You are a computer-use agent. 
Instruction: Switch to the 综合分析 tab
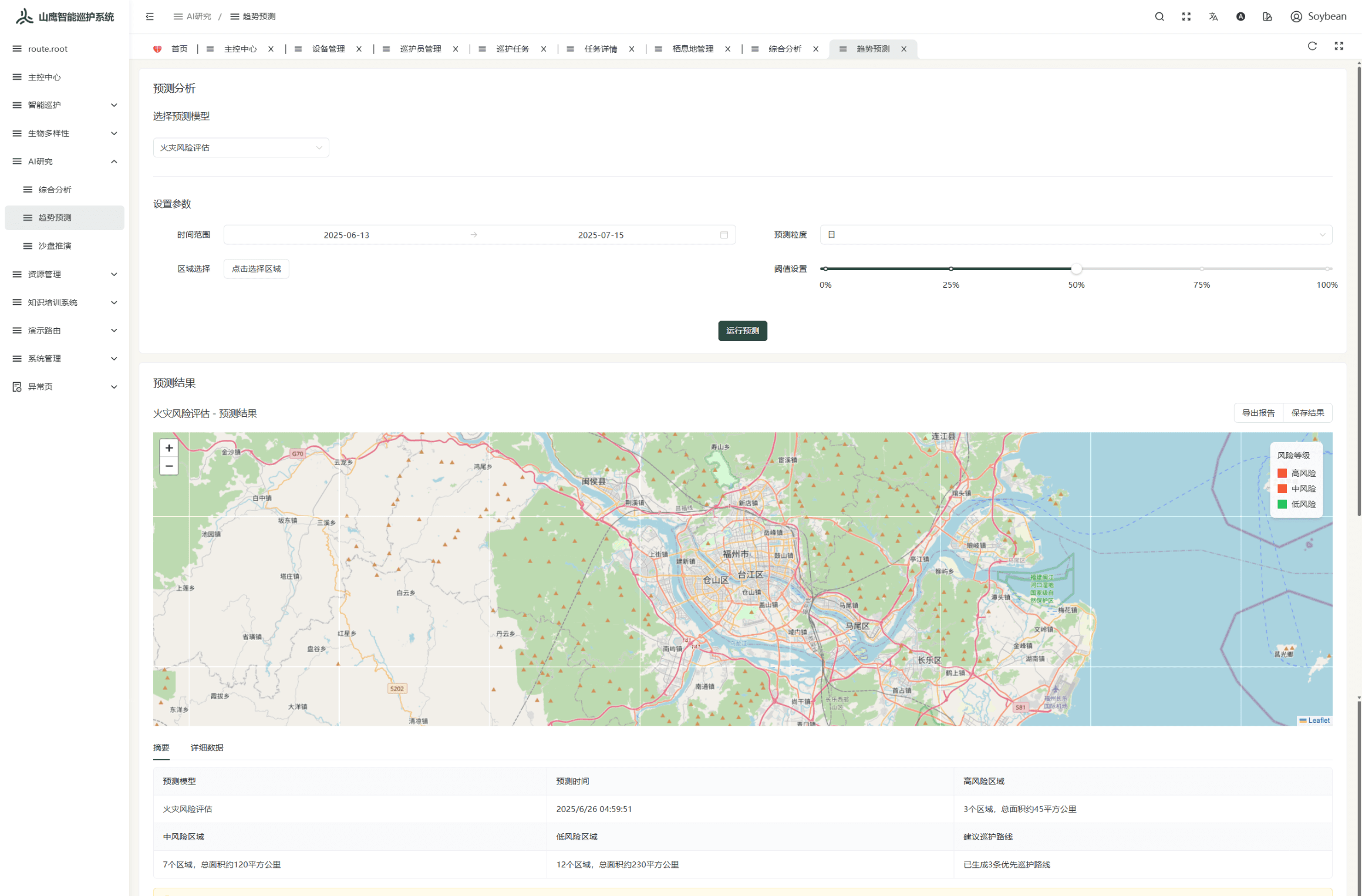784,49
